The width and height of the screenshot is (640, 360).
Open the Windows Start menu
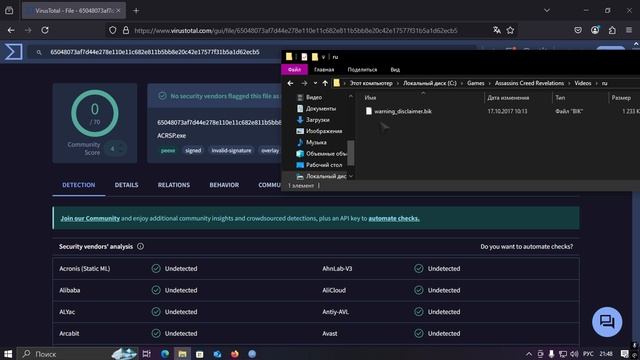(x=8, y=354)
